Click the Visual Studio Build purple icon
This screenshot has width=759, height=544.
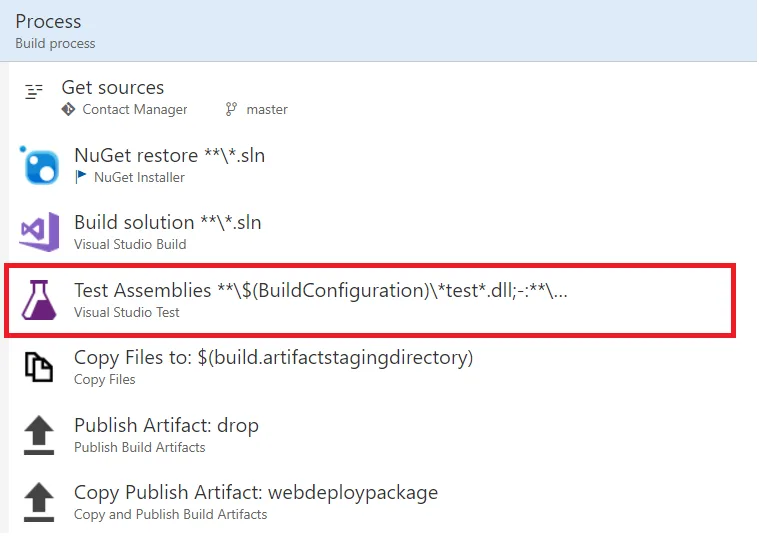[x=39, y=232]
